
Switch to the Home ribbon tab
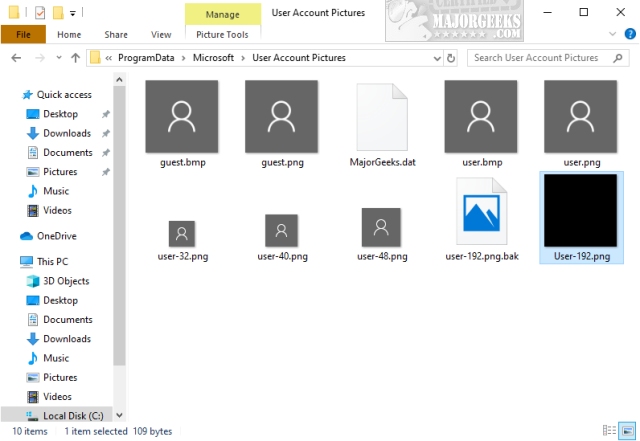pos(69,35)
